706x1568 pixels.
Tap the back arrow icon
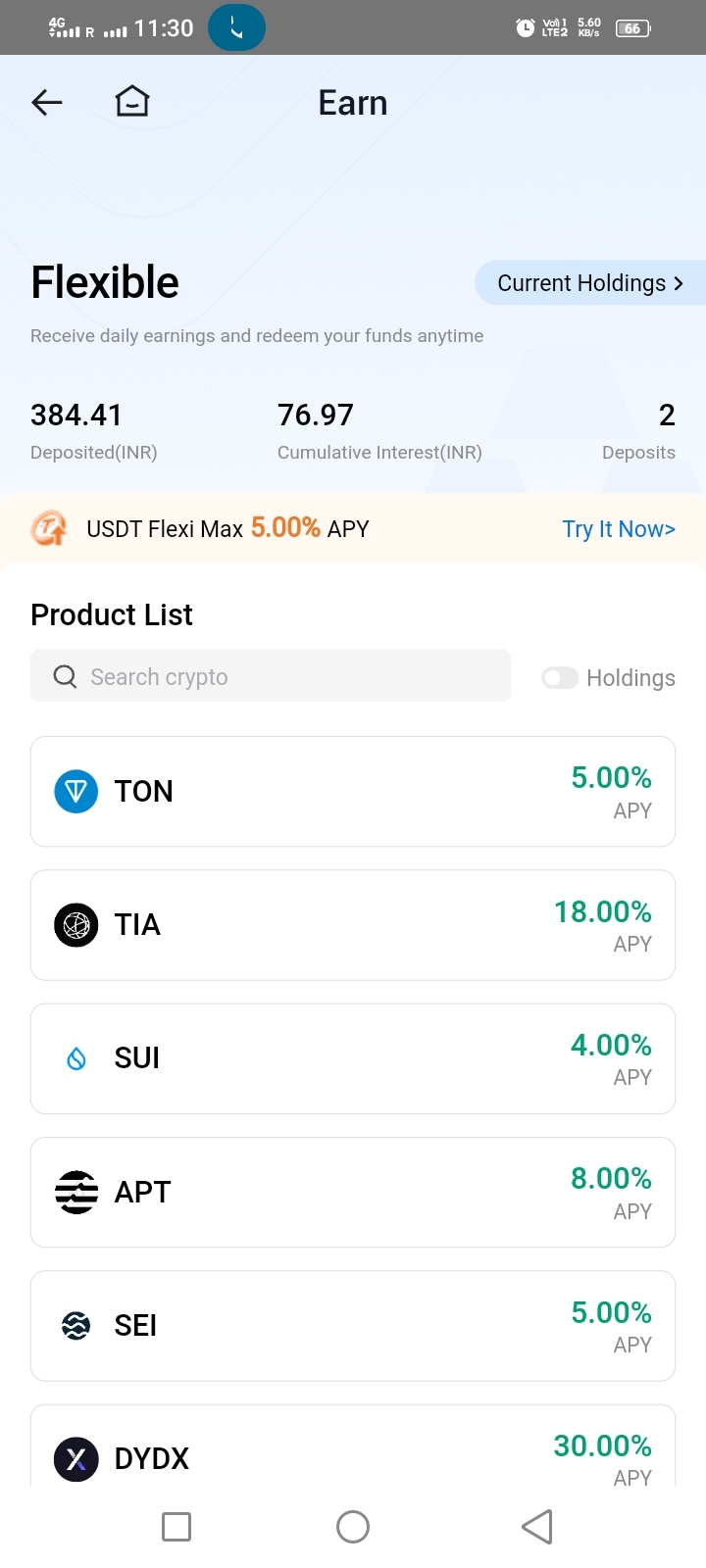point(47,102)
